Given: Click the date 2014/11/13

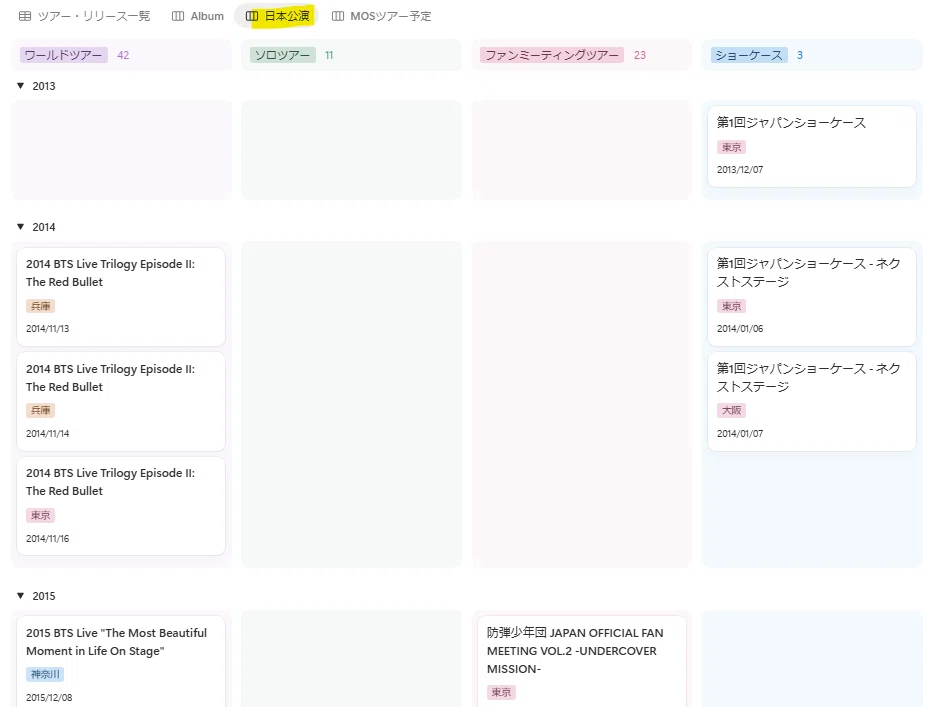Looking at the screenshot, I should [x=47, y=329].
